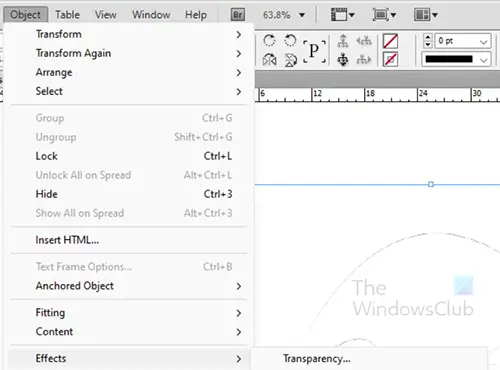Click the greyed-out Unlock All on Spread item
500x370 pixels.
pos(129,175)
